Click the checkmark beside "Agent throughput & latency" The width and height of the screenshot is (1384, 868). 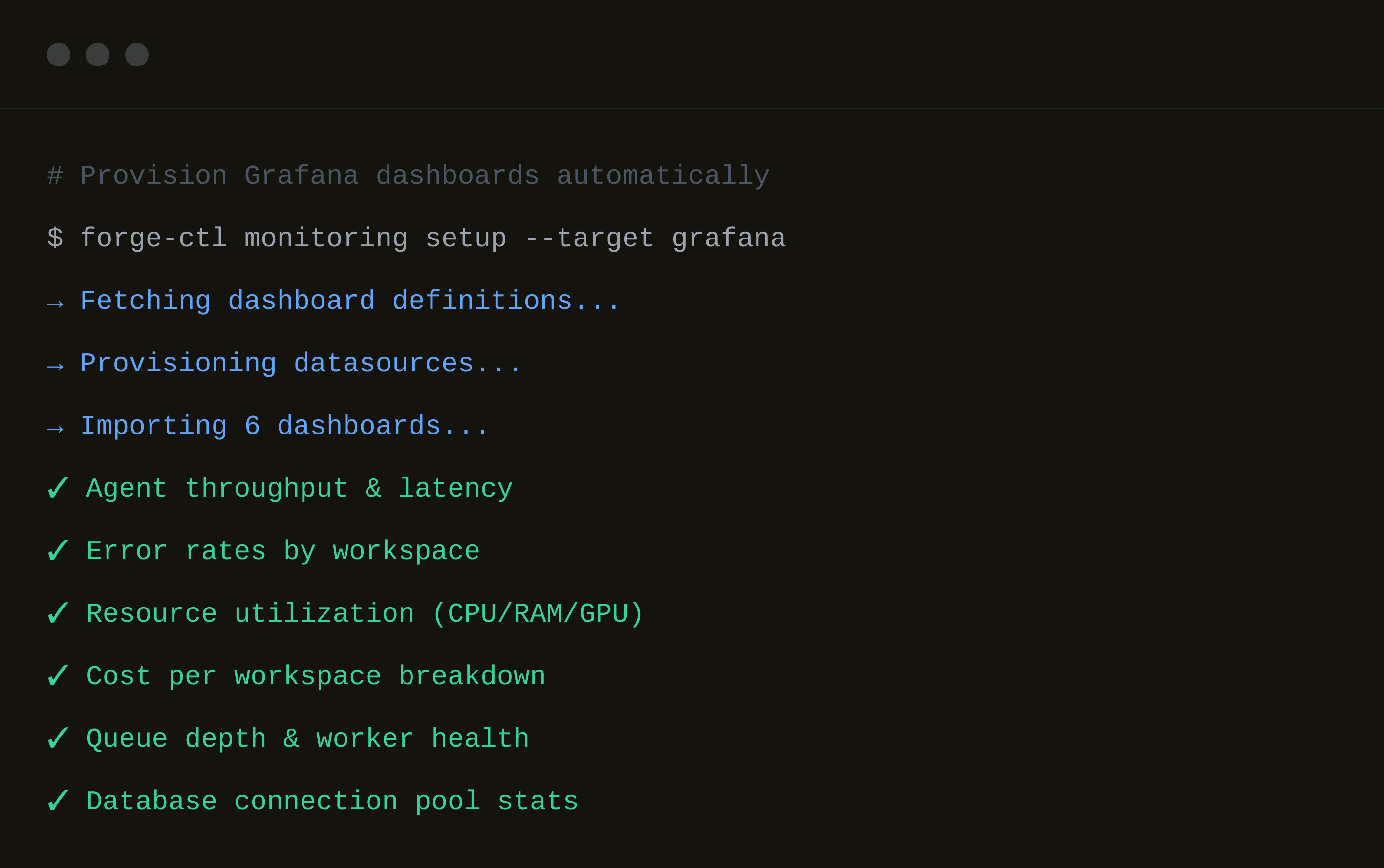coord(58,488)
